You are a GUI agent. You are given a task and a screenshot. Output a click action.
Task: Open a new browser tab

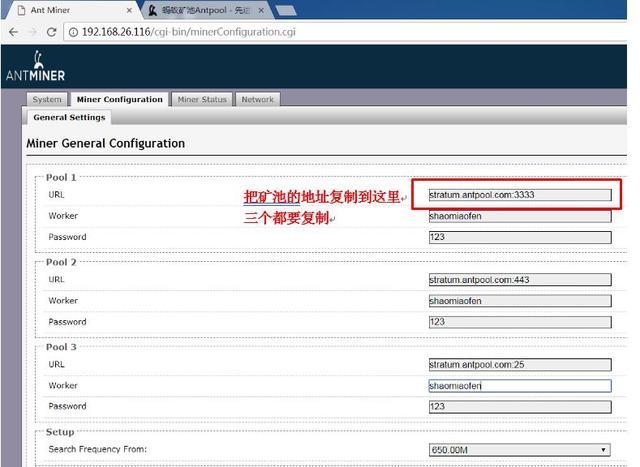pos(287,10)
